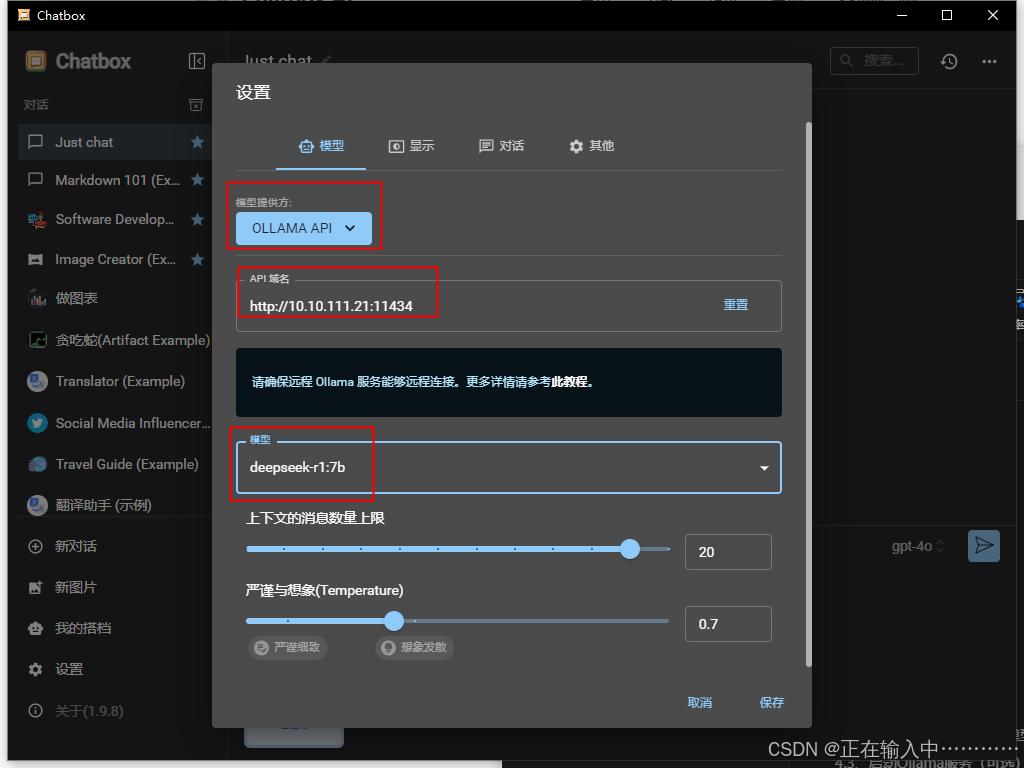Click the 翻译助手 avatar icon
Screen dimensions: 1024x768
pyautogui.click(x=37, y=505)
